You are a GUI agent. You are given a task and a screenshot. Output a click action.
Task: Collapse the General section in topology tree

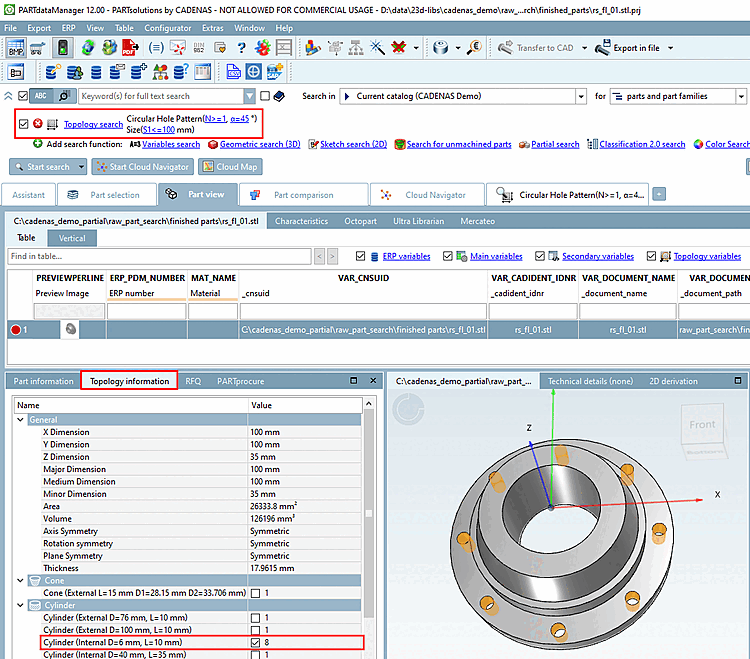(20, 420)
